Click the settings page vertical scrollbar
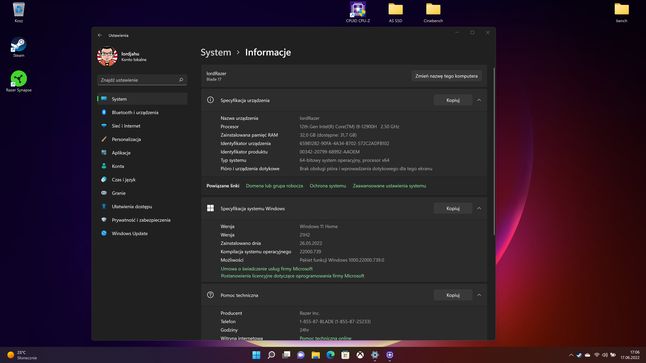The width and height of the screenshot is (646, 363). [x=494, y=152]
